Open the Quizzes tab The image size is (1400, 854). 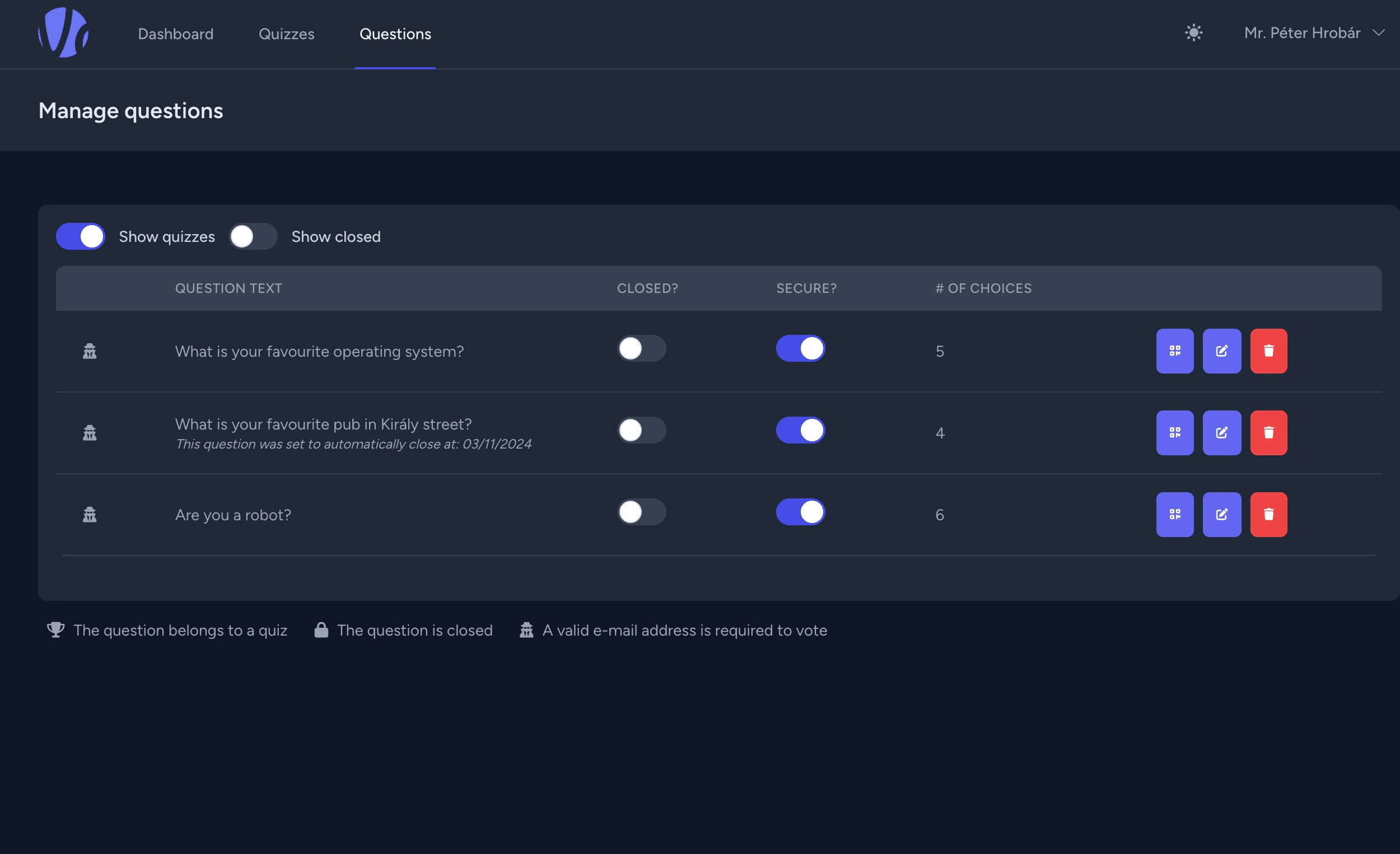point(286,34)
